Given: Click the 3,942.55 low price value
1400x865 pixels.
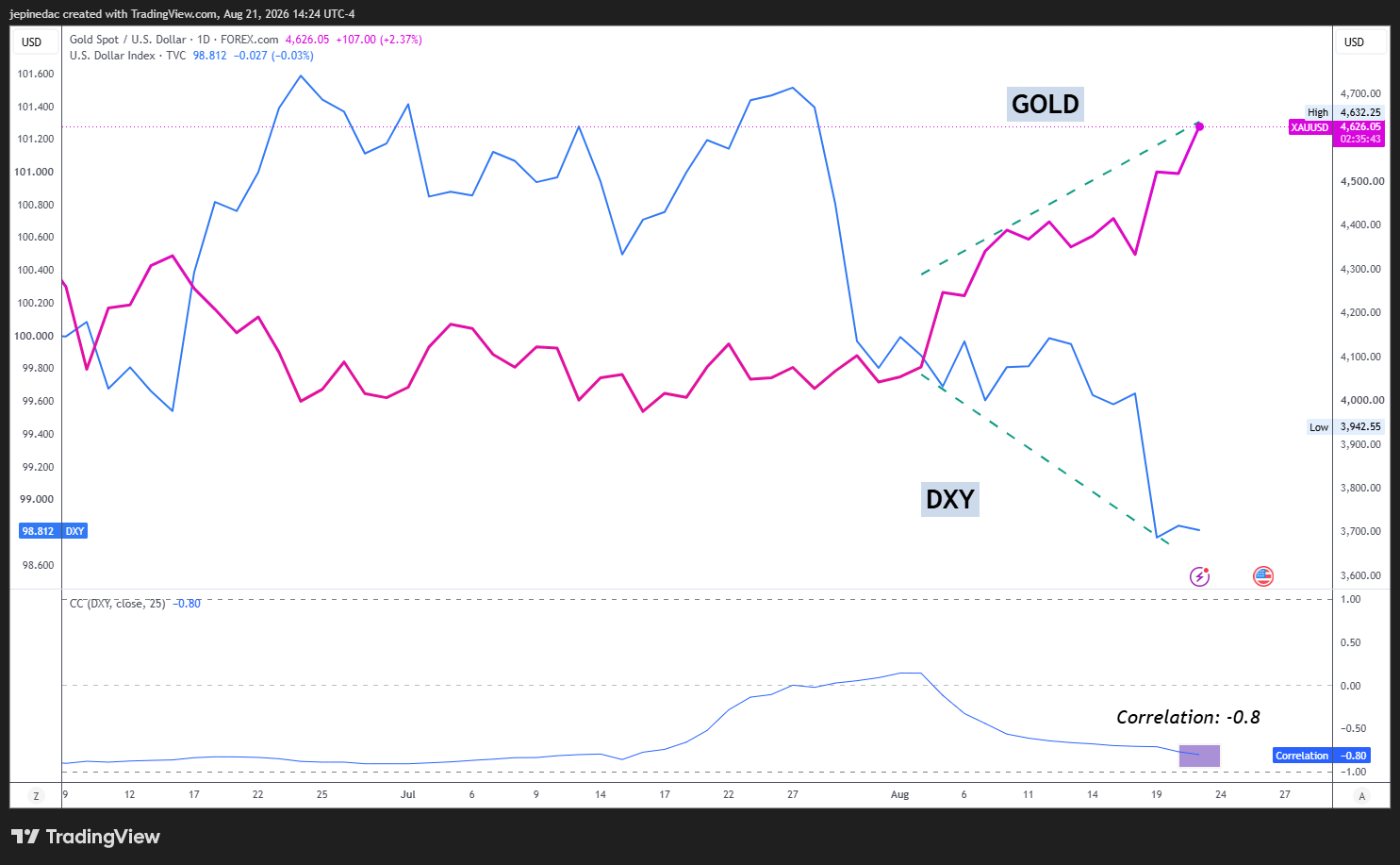Looking at the screenshot, I should (1360, 426).
